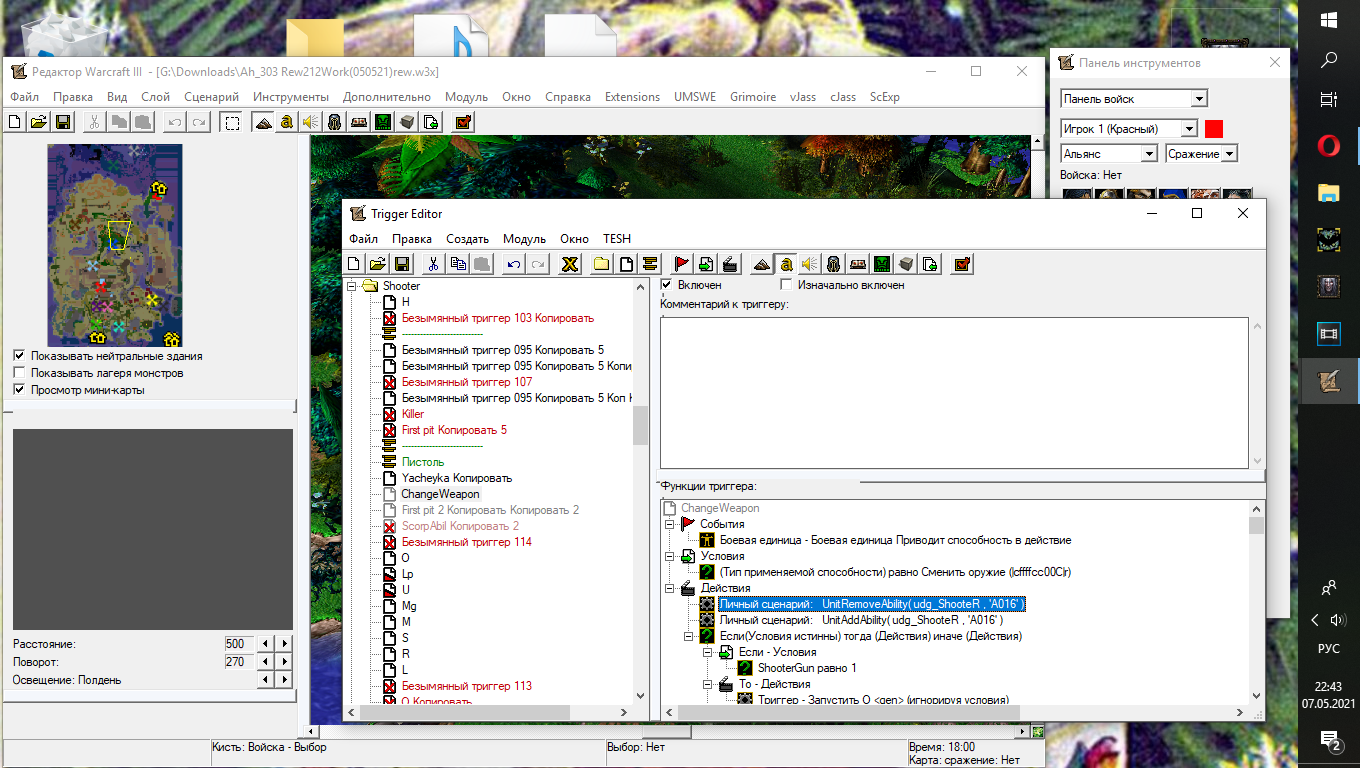The height and width of the screenshot is (768, 1360).
Task: Click trigger list vertical scrollbar thumb
Action: (x=641, y=425)
